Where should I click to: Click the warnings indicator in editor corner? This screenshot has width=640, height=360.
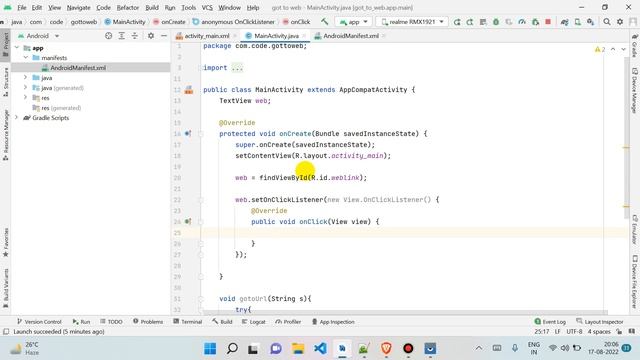click(x=600, y=49)
